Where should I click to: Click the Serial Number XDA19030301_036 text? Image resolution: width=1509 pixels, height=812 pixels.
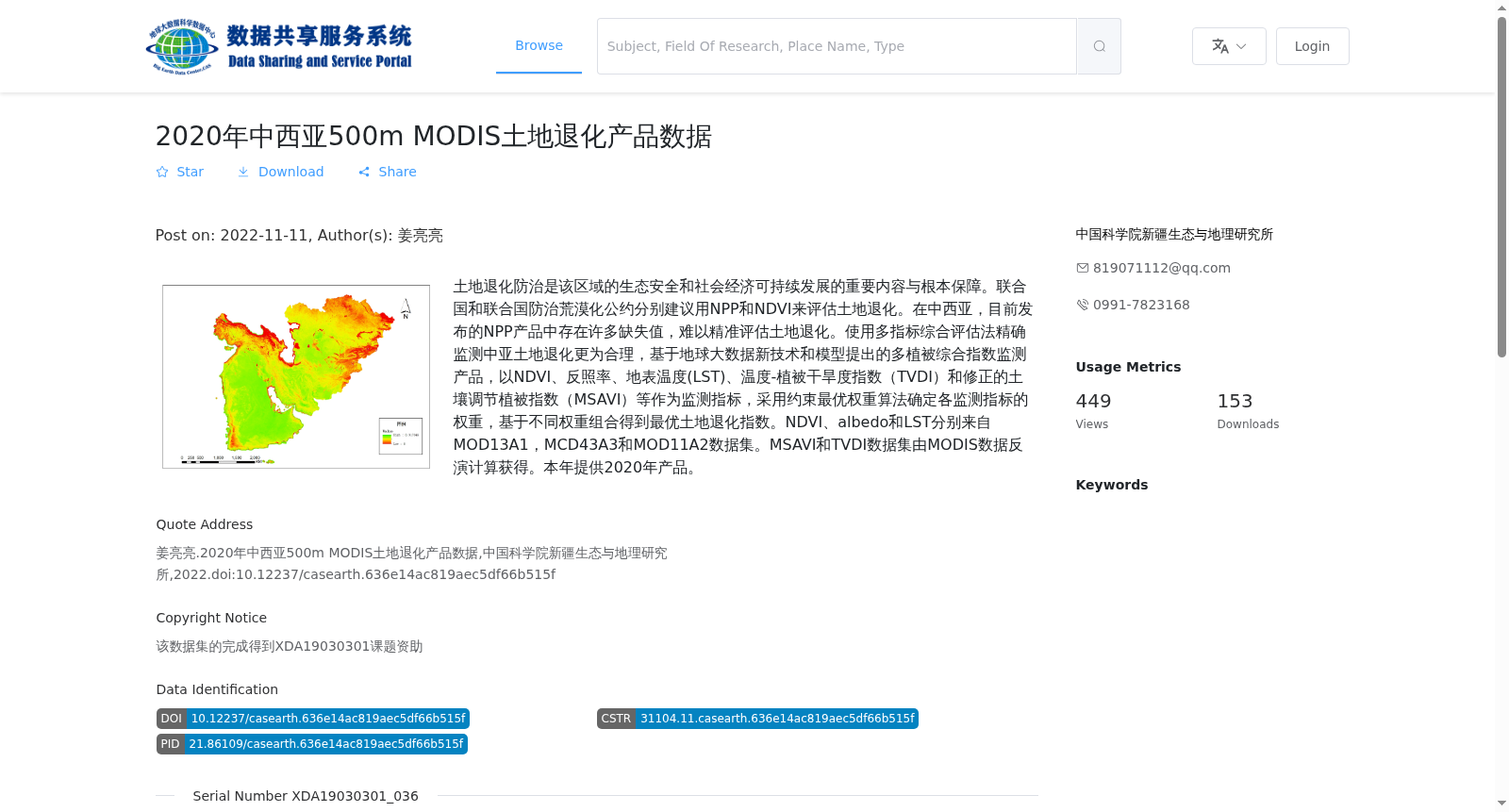pyautogui.click(x=306, y=796)
